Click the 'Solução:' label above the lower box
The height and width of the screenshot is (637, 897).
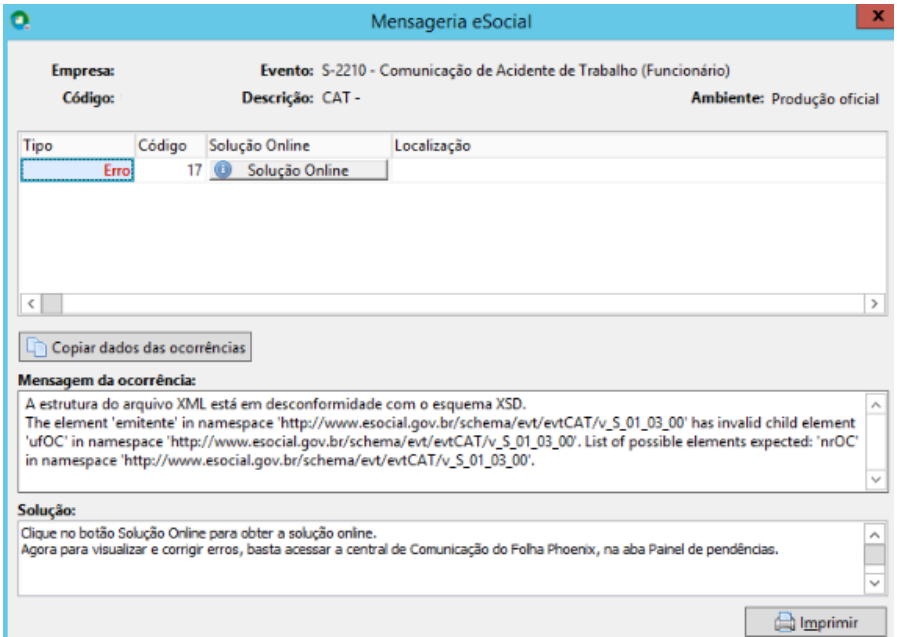click(46, 509)
